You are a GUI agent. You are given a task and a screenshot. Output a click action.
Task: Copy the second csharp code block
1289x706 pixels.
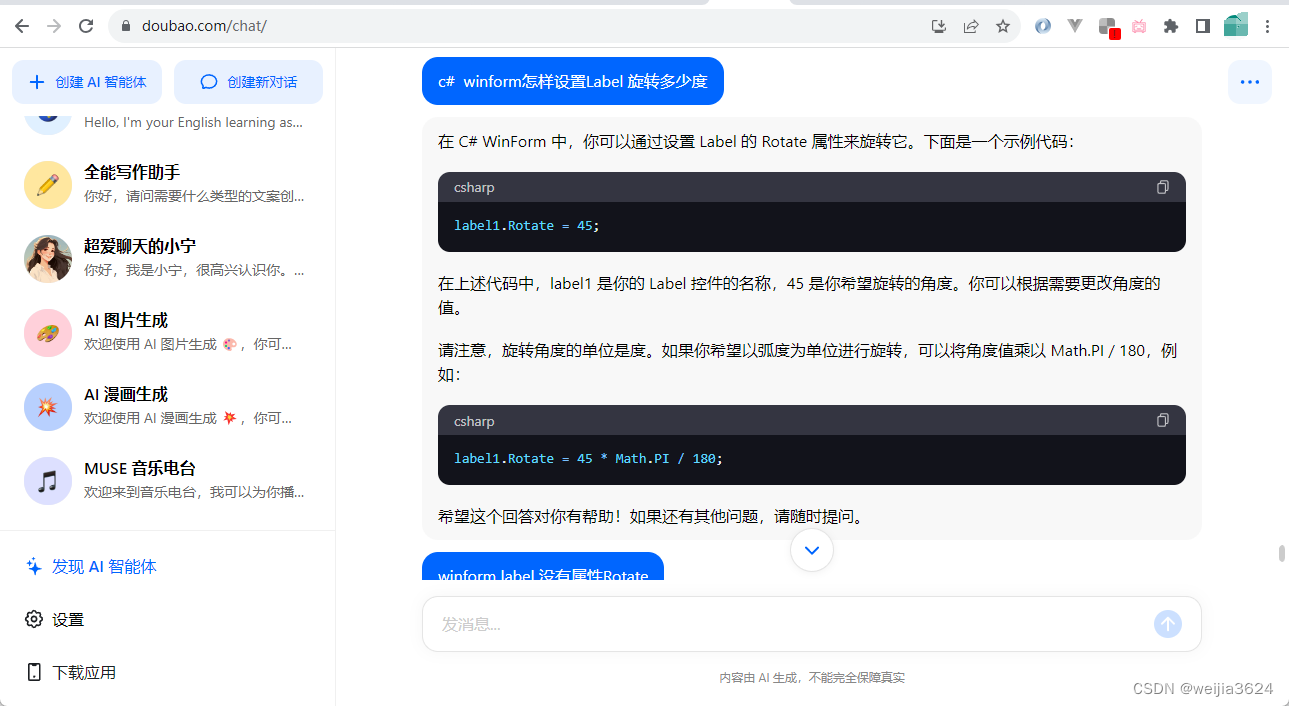[x=1162, y=421]
